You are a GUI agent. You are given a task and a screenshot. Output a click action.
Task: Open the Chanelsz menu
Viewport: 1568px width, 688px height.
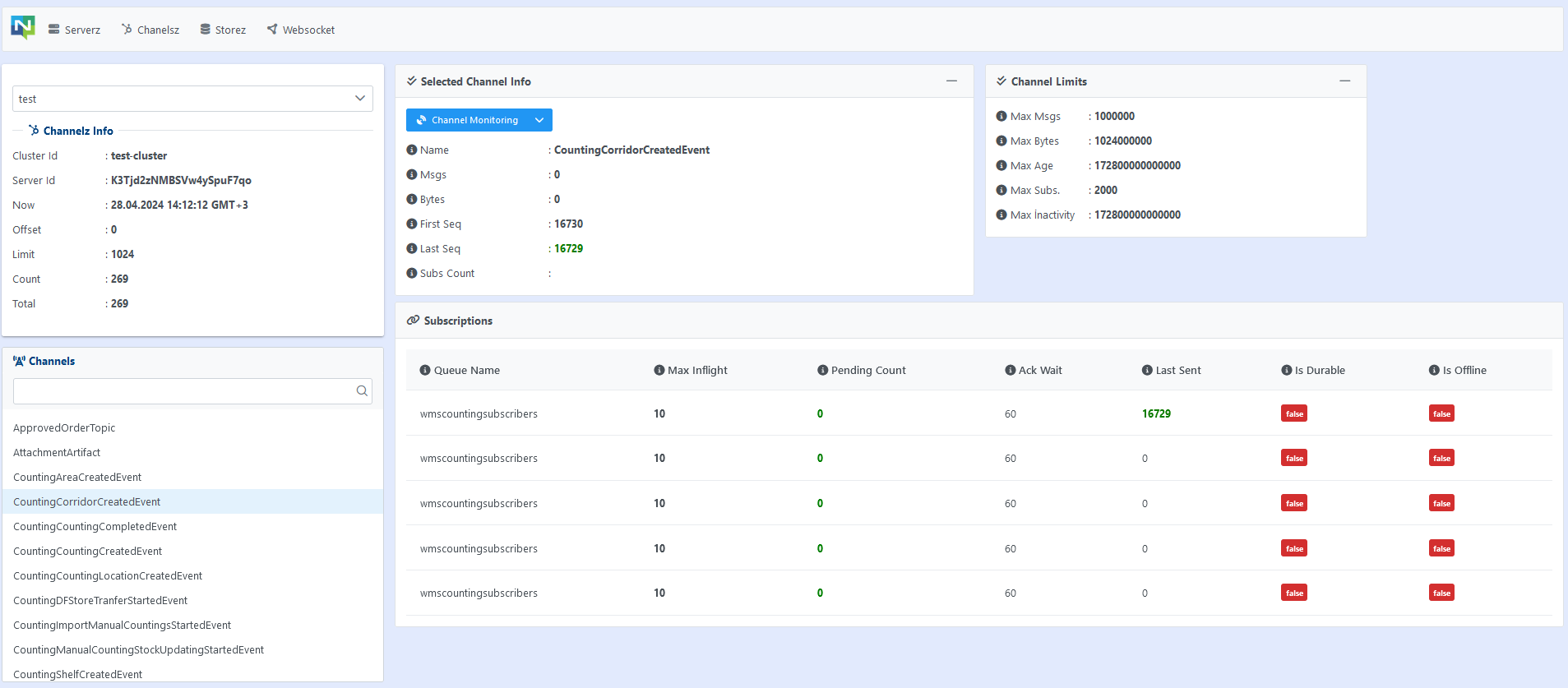(x=150, y=30)
